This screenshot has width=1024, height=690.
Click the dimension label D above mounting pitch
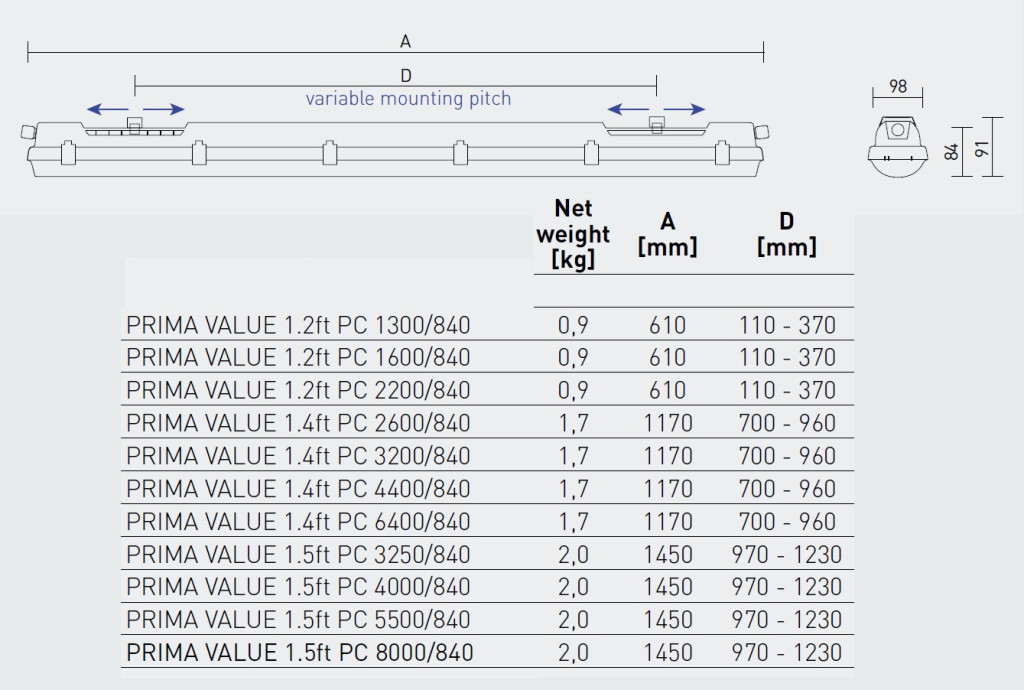[406, 76]
